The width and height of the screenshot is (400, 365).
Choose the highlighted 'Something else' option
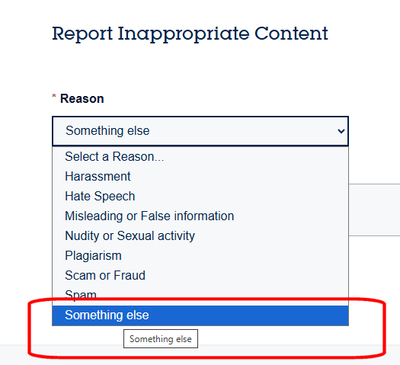click(x=200, y=315)
